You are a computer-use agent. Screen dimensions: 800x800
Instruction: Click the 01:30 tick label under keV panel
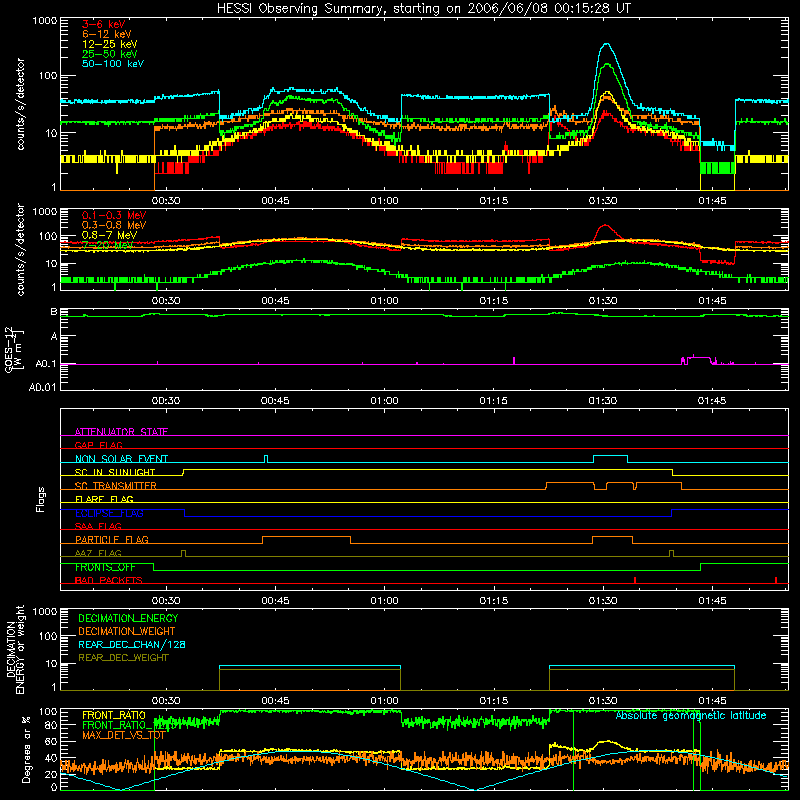coord(603,201)
